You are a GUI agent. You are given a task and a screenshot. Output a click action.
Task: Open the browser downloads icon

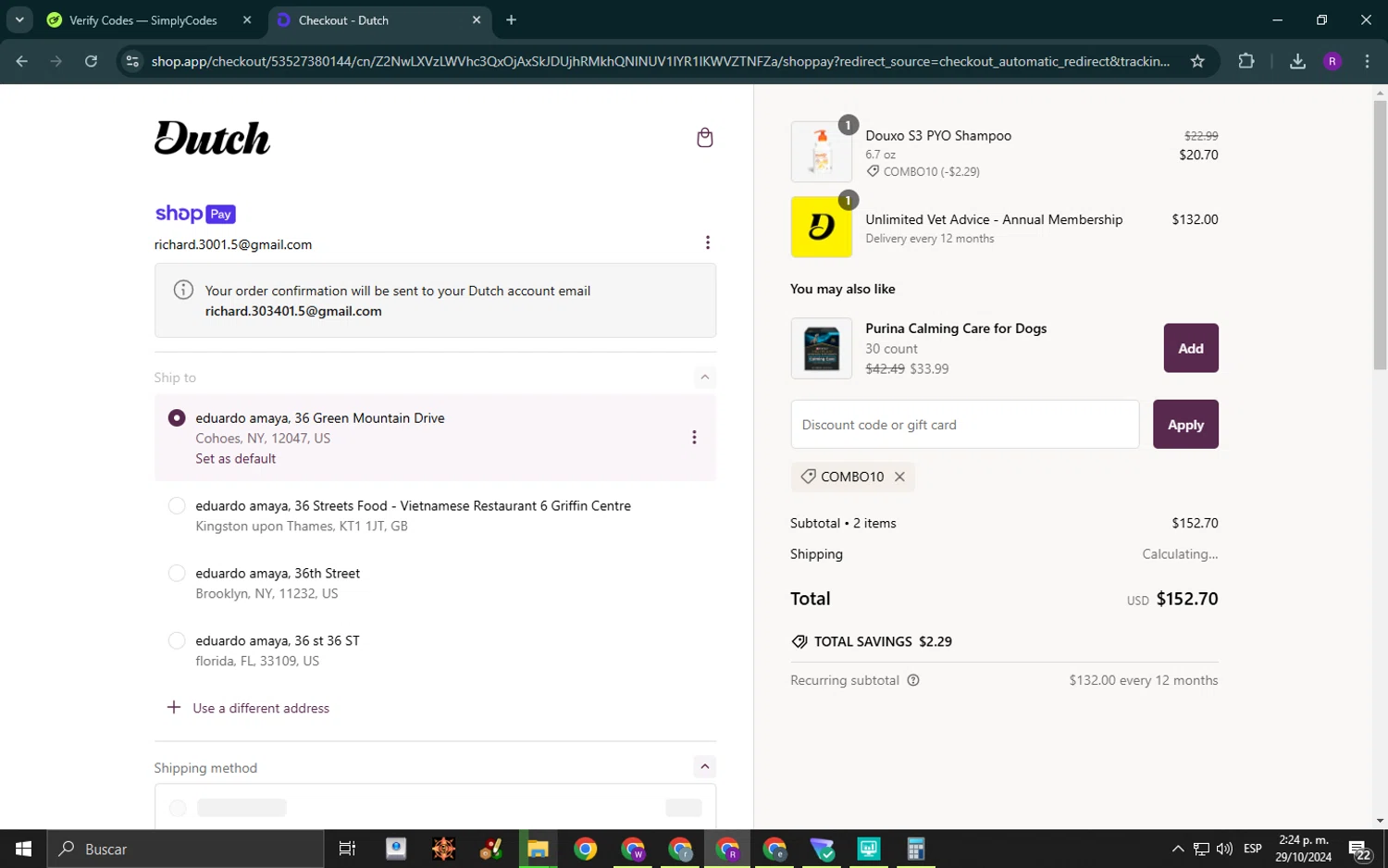[x=1297, y=61]
